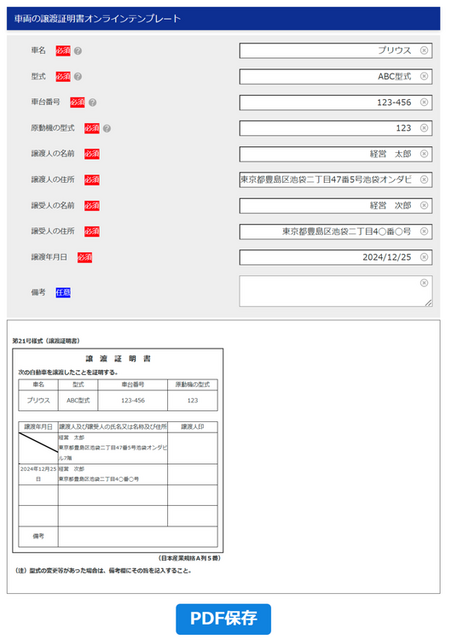Image resolution: width=457 pixels, height=640 pixels.
Task: Clear the 備考 textarea with its X icon
Action: tap(424, 283)
